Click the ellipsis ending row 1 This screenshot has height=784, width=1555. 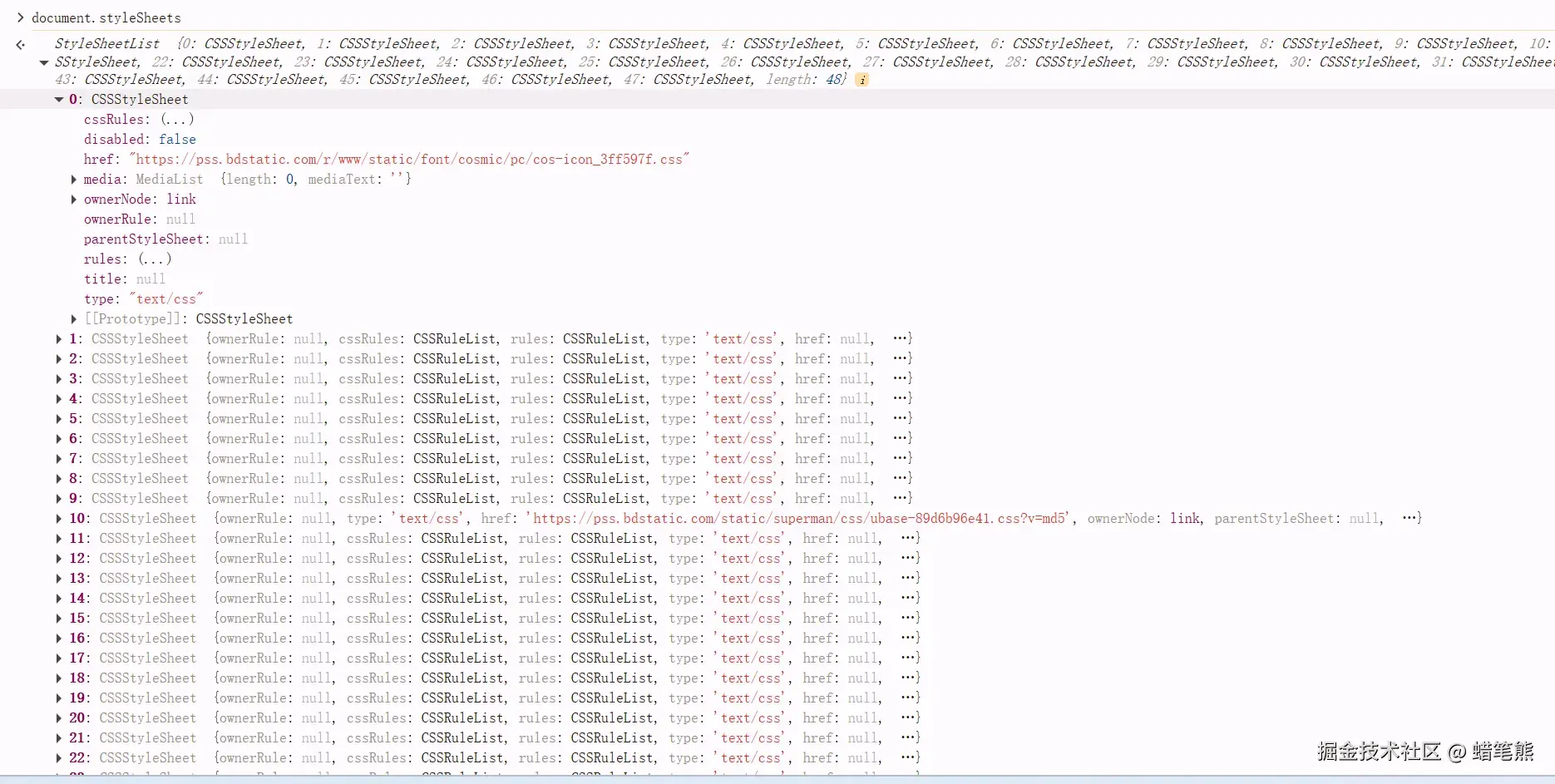[901, 338]
